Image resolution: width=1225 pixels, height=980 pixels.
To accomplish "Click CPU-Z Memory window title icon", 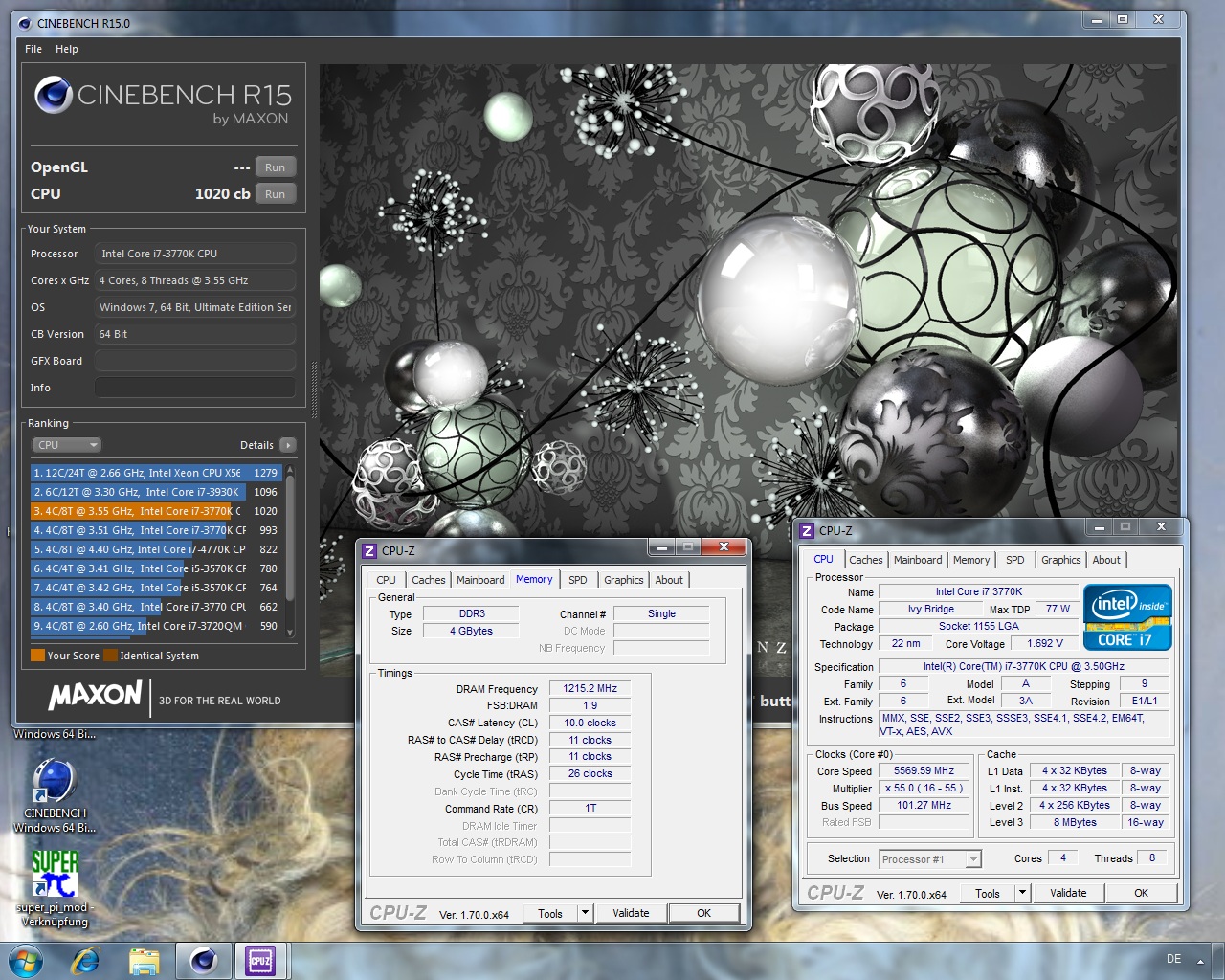I will [x=369, y=551].
